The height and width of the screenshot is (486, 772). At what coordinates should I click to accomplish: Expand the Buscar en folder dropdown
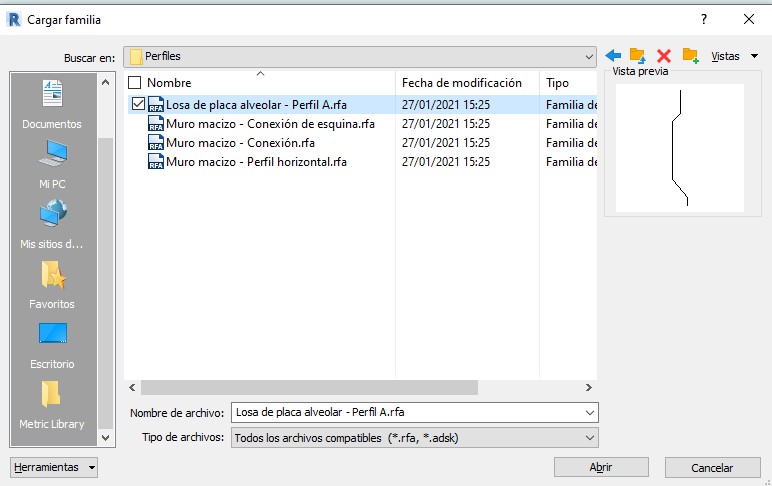[x=589, y=56]
